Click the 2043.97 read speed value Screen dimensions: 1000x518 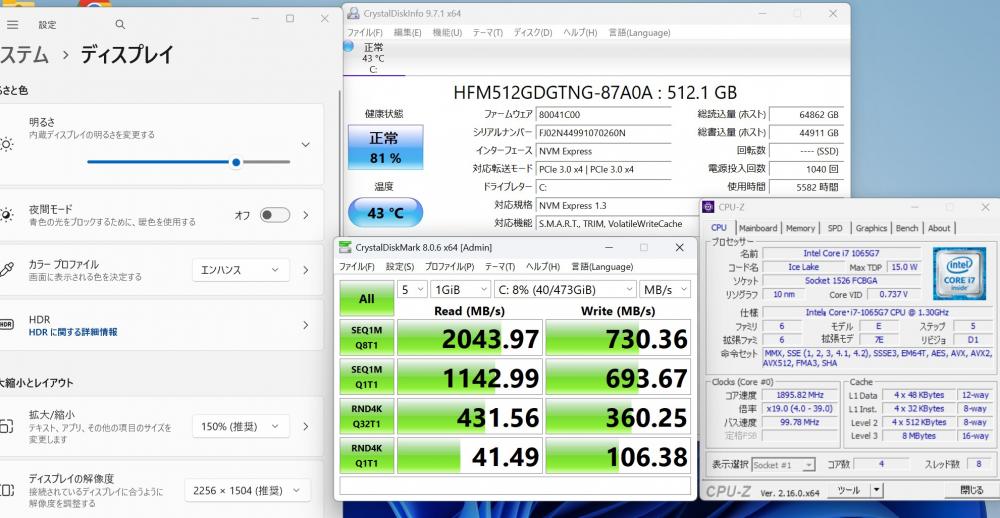point(470,337)
